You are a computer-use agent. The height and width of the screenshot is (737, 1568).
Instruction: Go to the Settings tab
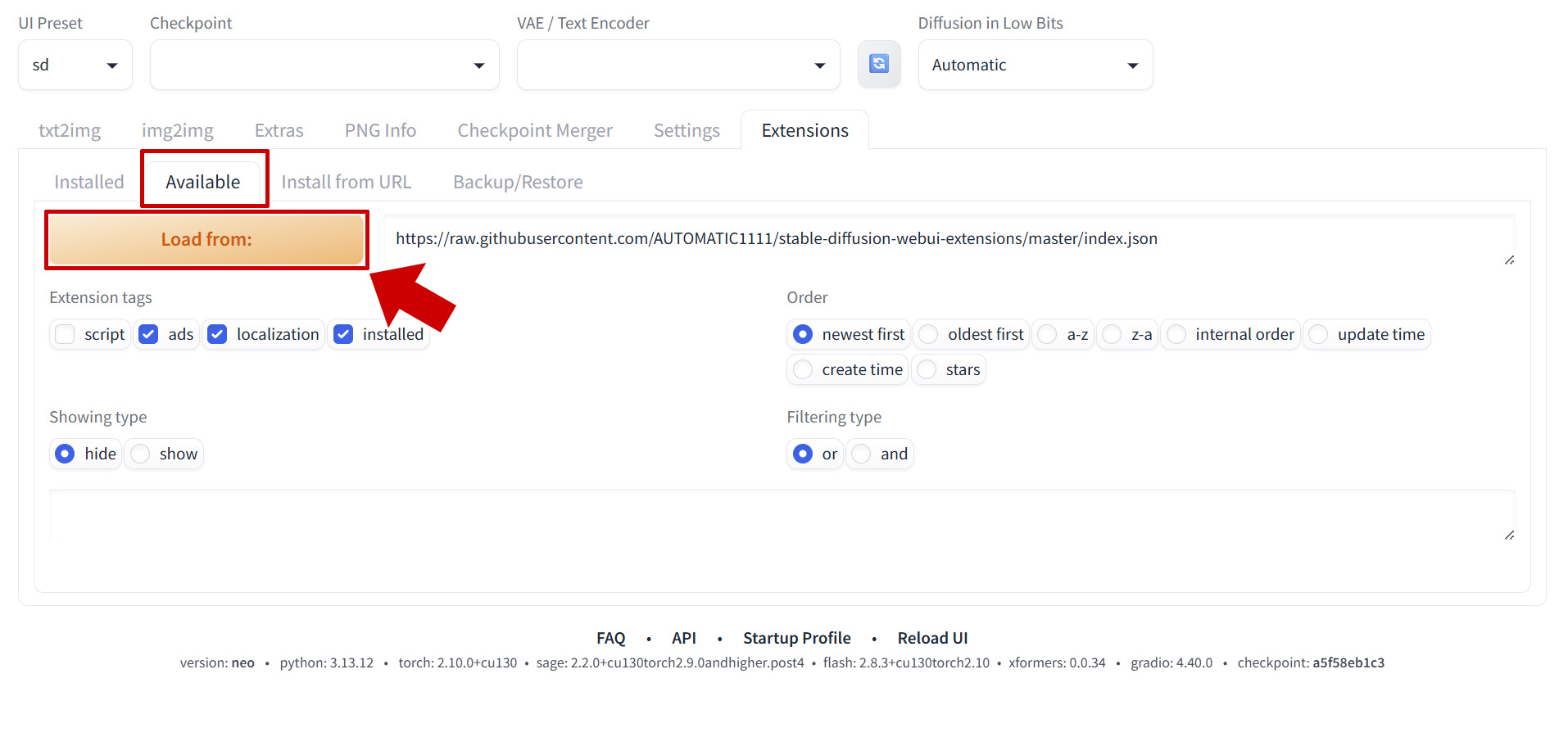pyautogui.click(x=686, y=131)
